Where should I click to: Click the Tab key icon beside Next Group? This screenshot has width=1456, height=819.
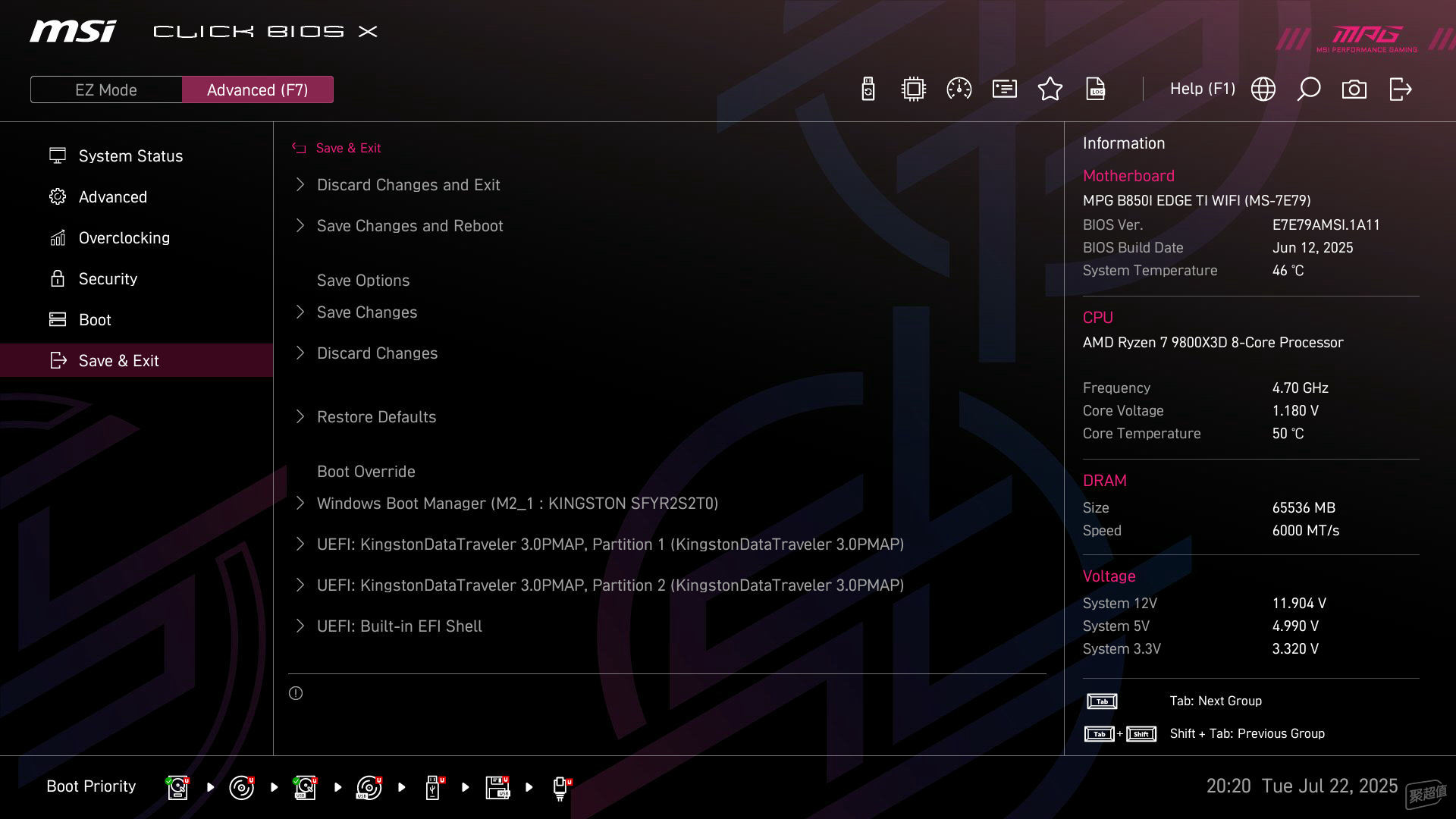[x=1102, y=701]
